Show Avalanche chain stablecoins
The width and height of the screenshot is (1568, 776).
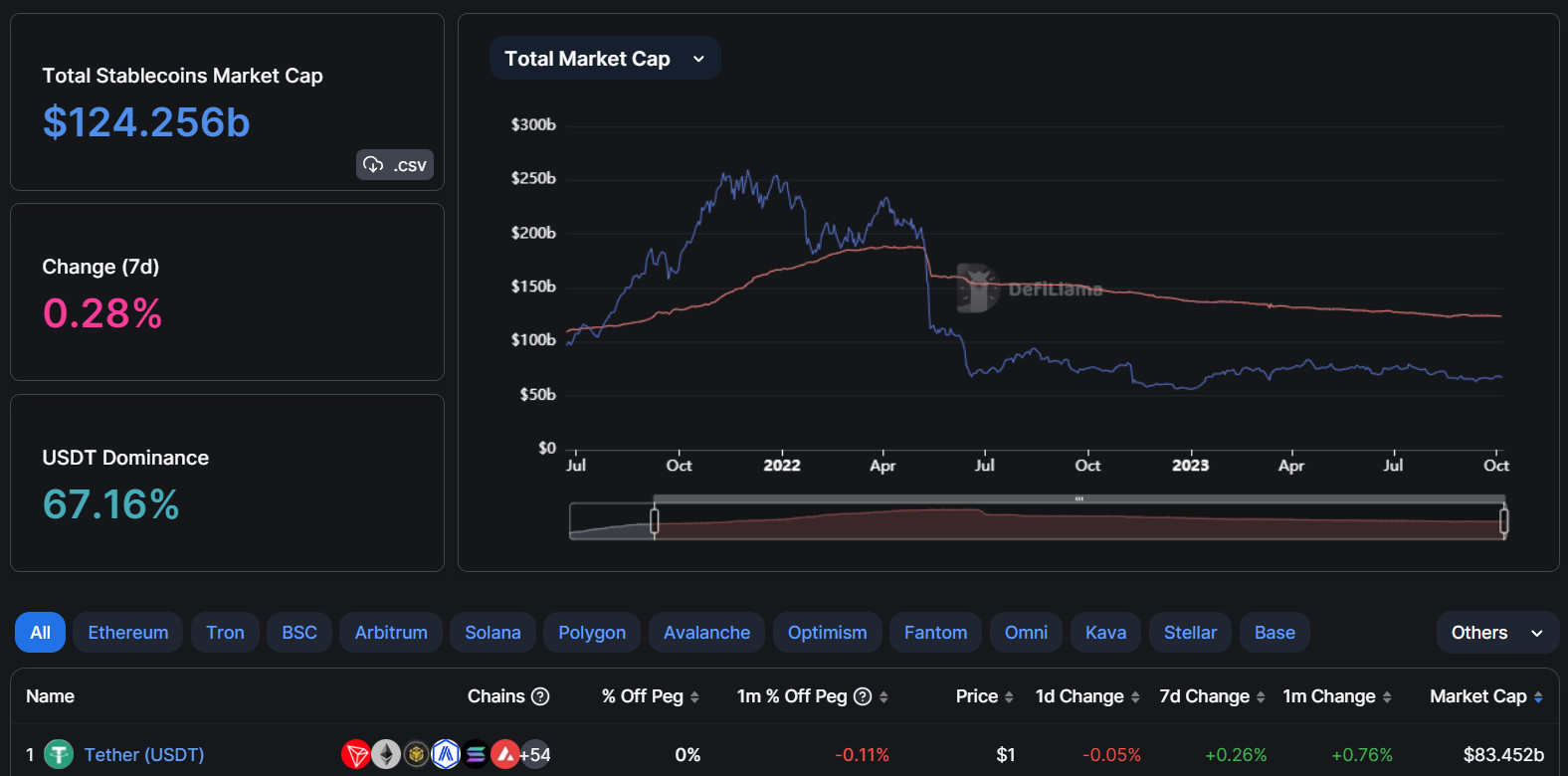pos(706,633)
